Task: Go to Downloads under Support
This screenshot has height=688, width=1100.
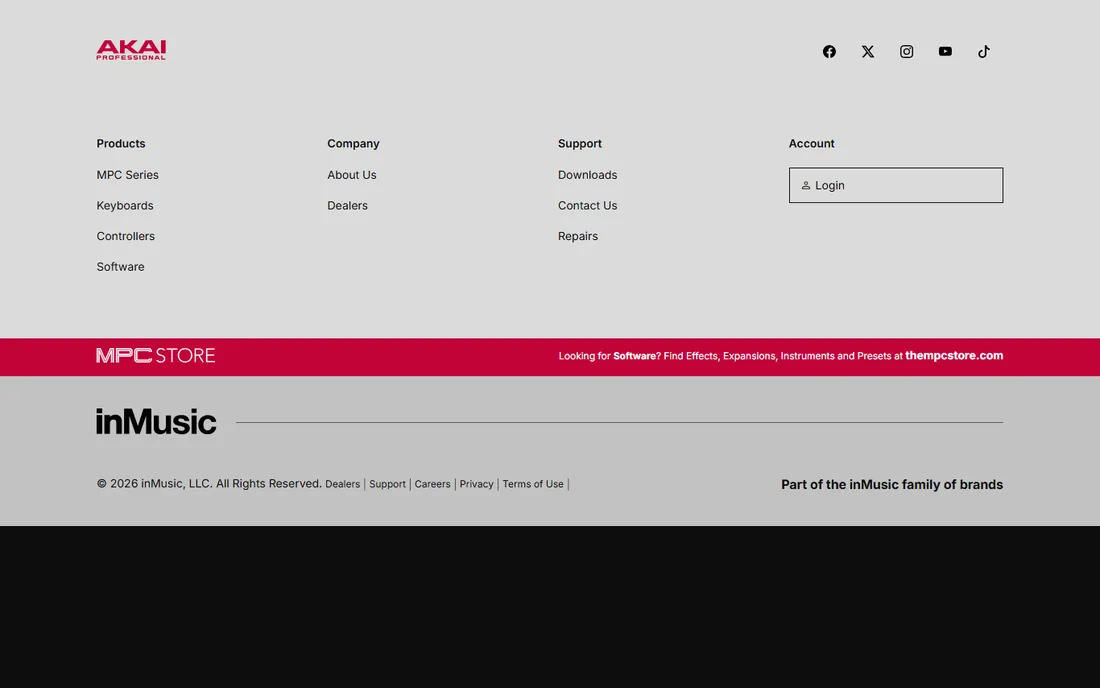Action: (587, 175)
